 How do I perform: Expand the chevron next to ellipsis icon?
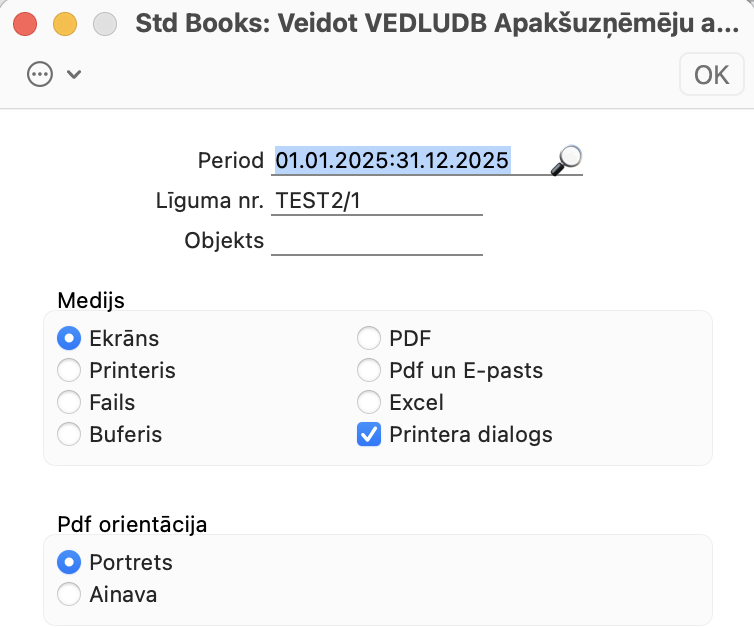[x=73, y=75]
